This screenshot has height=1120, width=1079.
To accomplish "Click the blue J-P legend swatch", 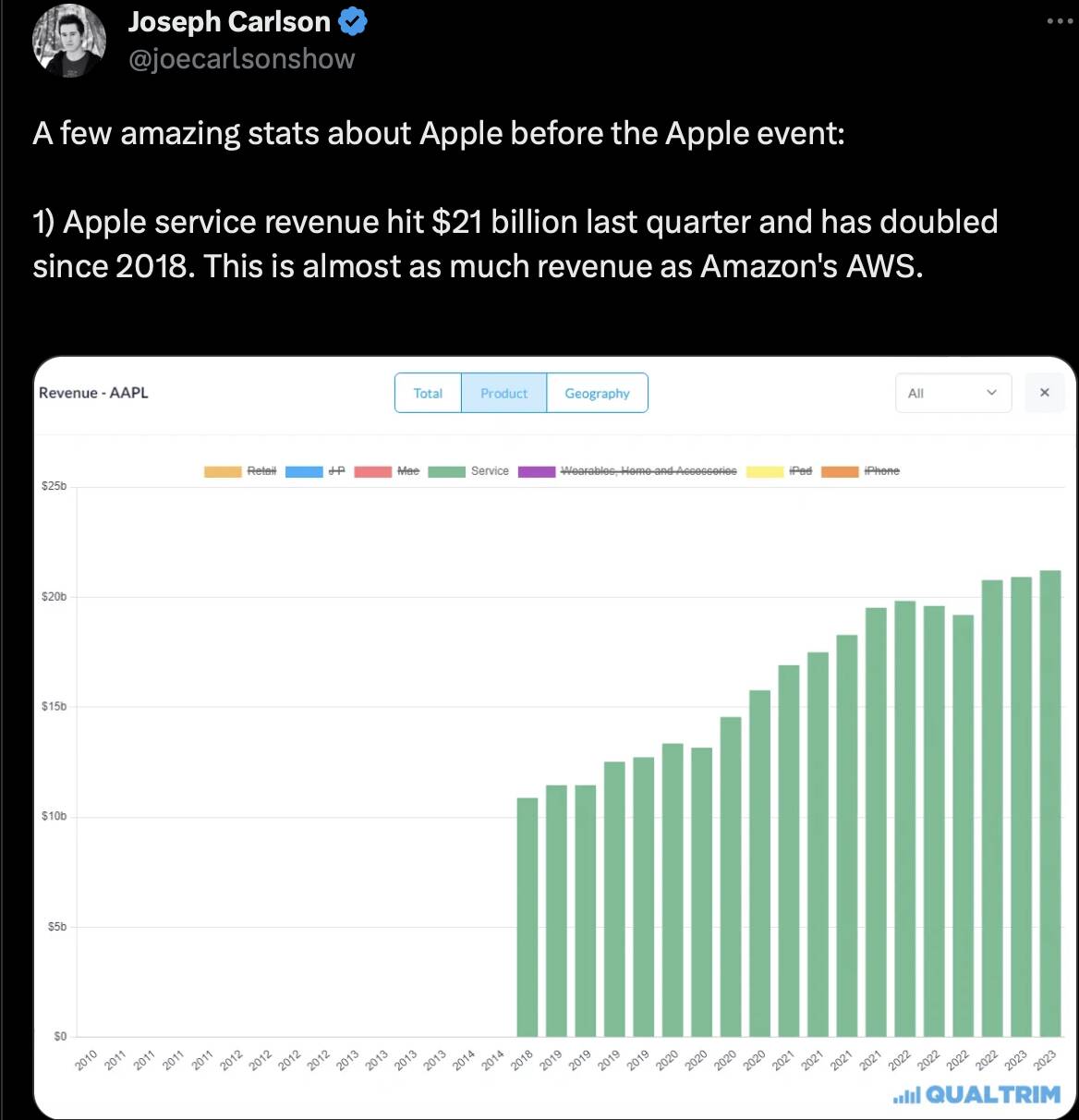I will (x=304, y=471).
